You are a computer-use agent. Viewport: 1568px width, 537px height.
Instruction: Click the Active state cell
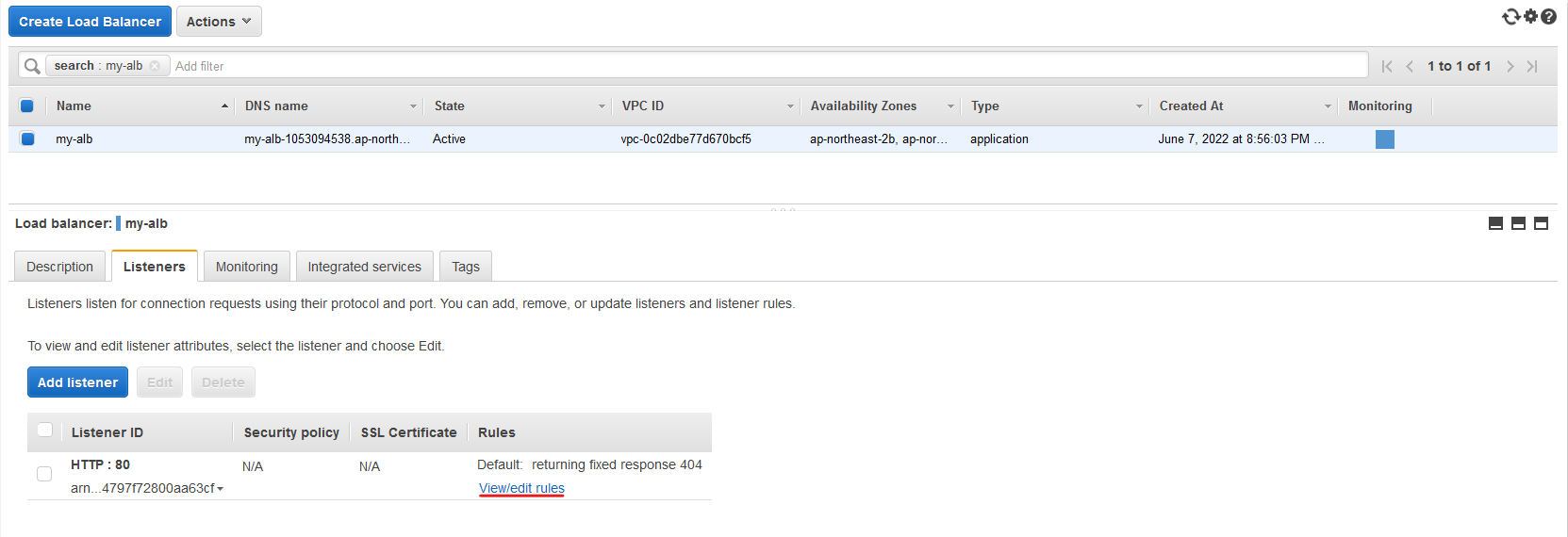(449, 138)
